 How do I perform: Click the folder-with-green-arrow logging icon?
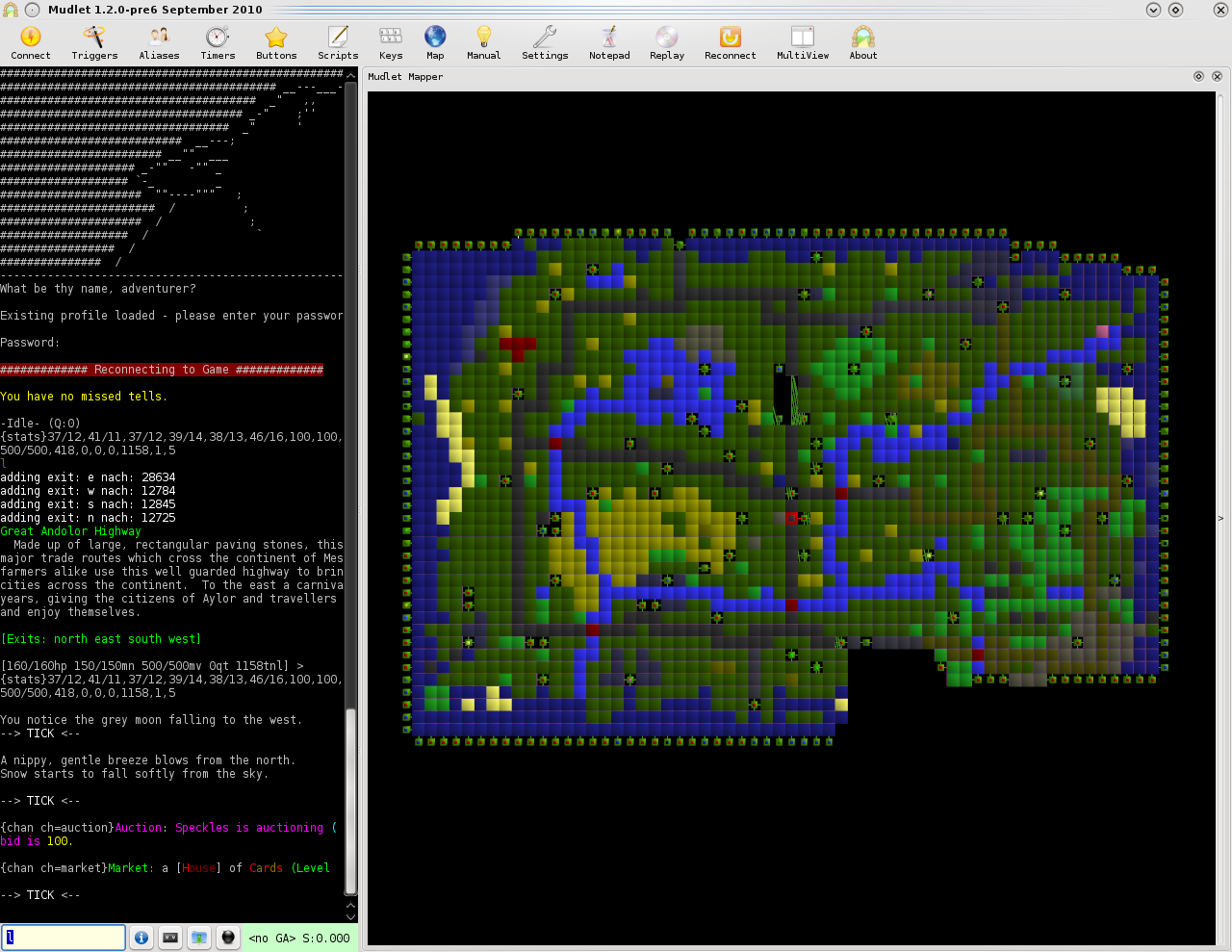click(x=199, y=938)
